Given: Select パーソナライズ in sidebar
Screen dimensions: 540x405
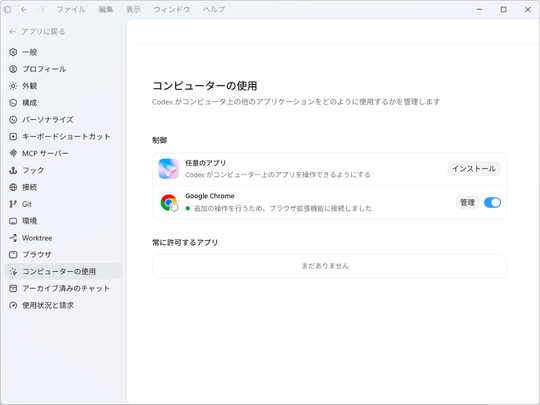Looking at the screenshot, I should pyautogui.click(x=48, y=120).
